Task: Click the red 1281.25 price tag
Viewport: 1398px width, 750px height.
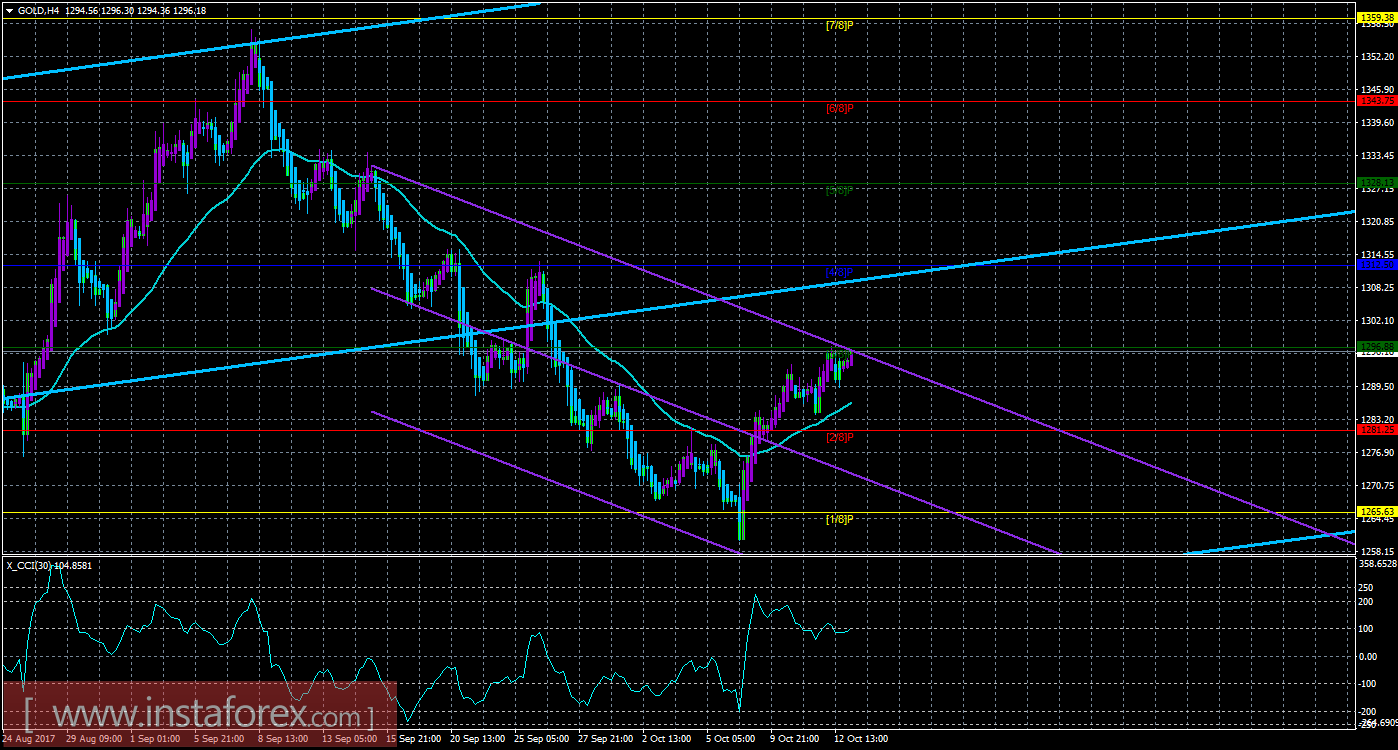Action: coord(1377,430)
